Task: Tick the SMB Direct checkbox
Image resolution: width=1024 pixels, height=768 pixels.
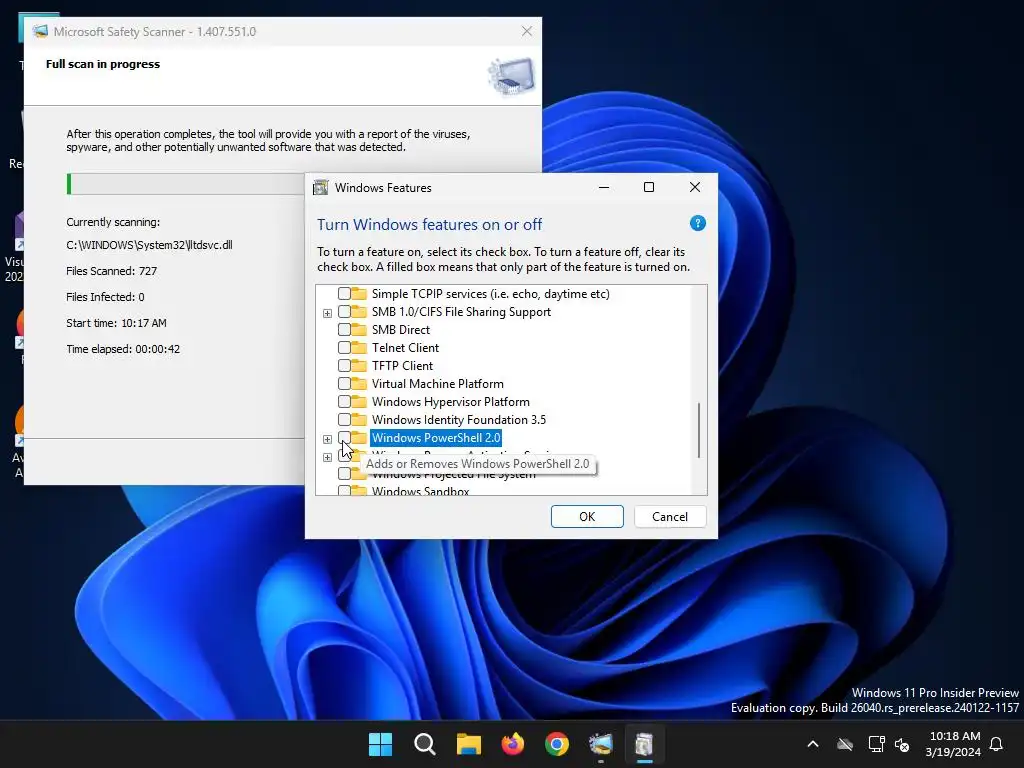Action: coord(344,329)
